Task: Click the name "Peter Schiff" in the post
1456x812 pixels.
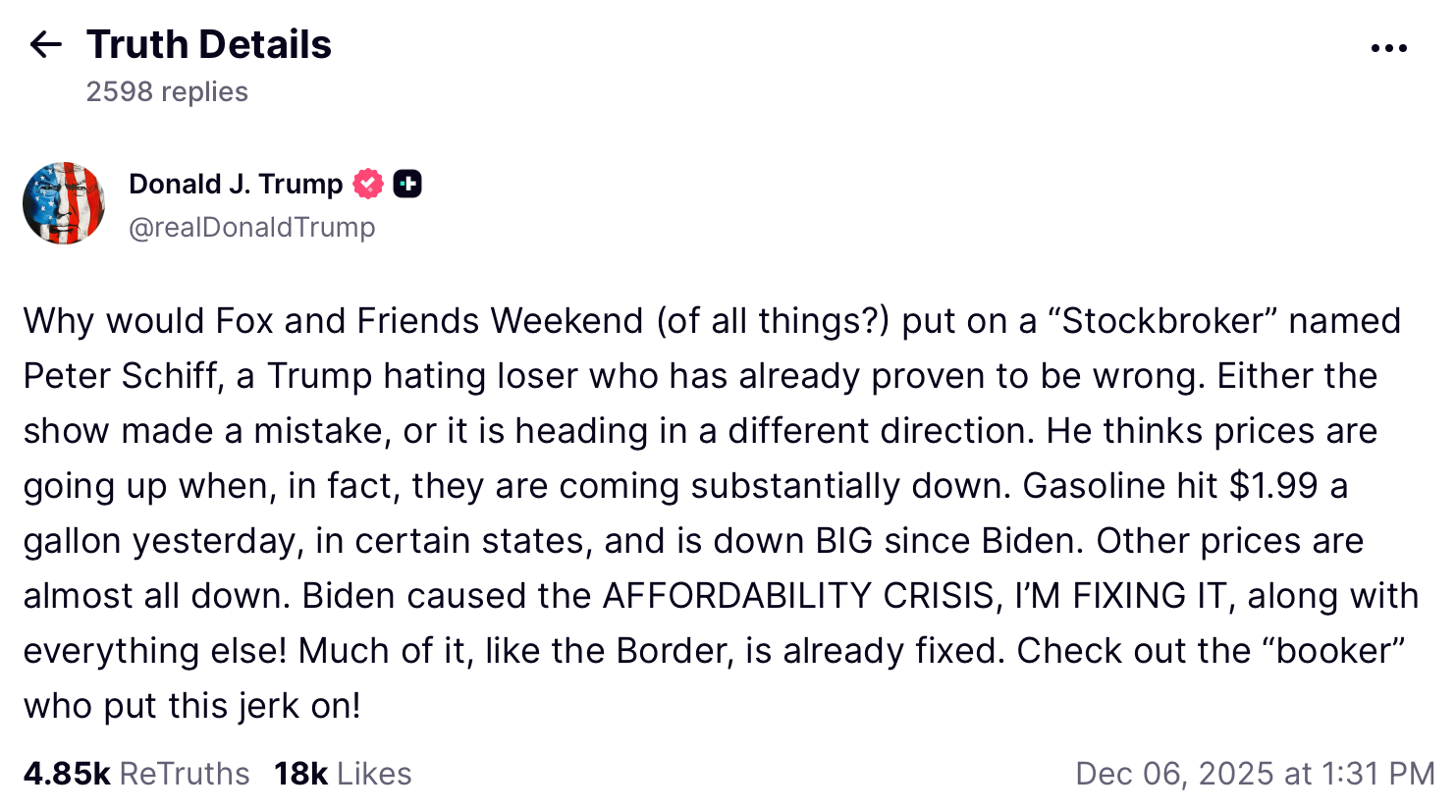Action: 122,376
